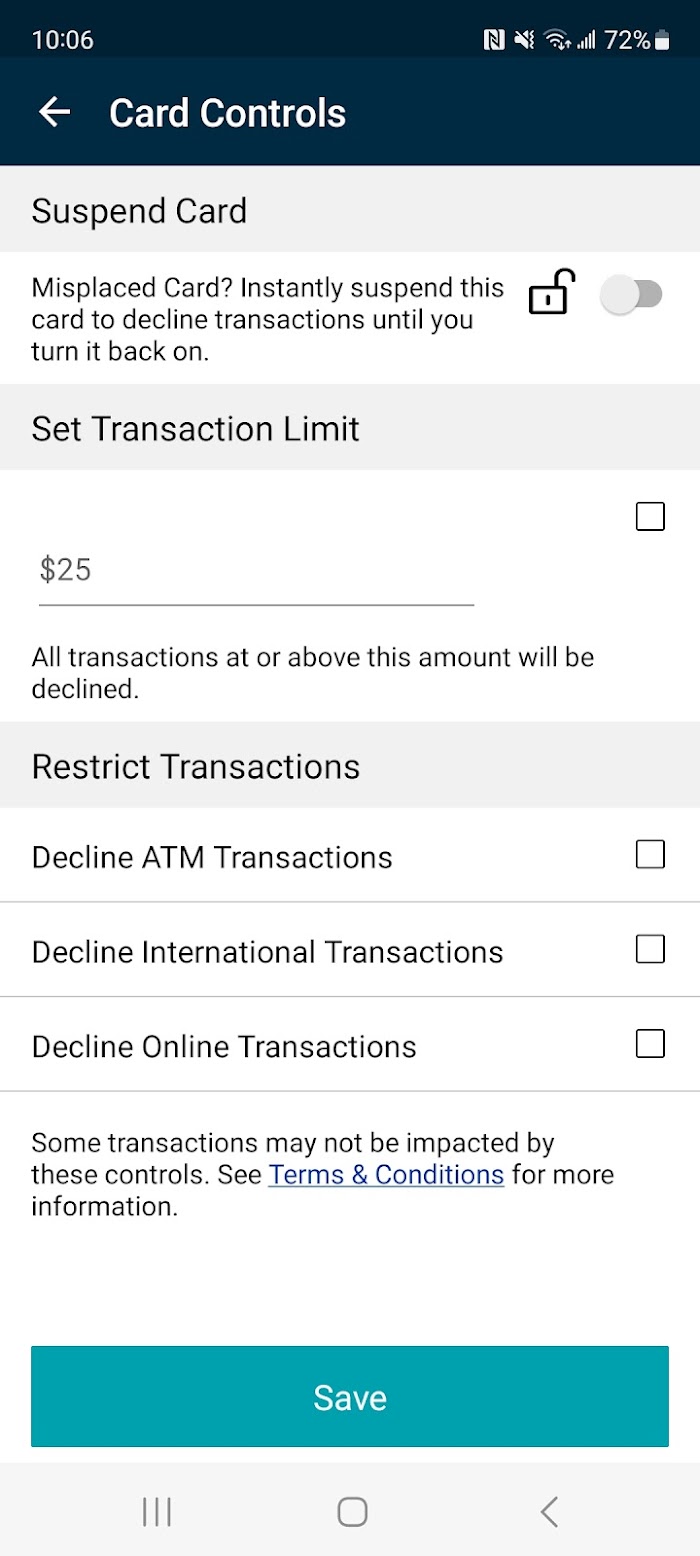Check Decline International Transactions box
The image size is (700, 1556).
pyautogui.click(x=650, y=949)
